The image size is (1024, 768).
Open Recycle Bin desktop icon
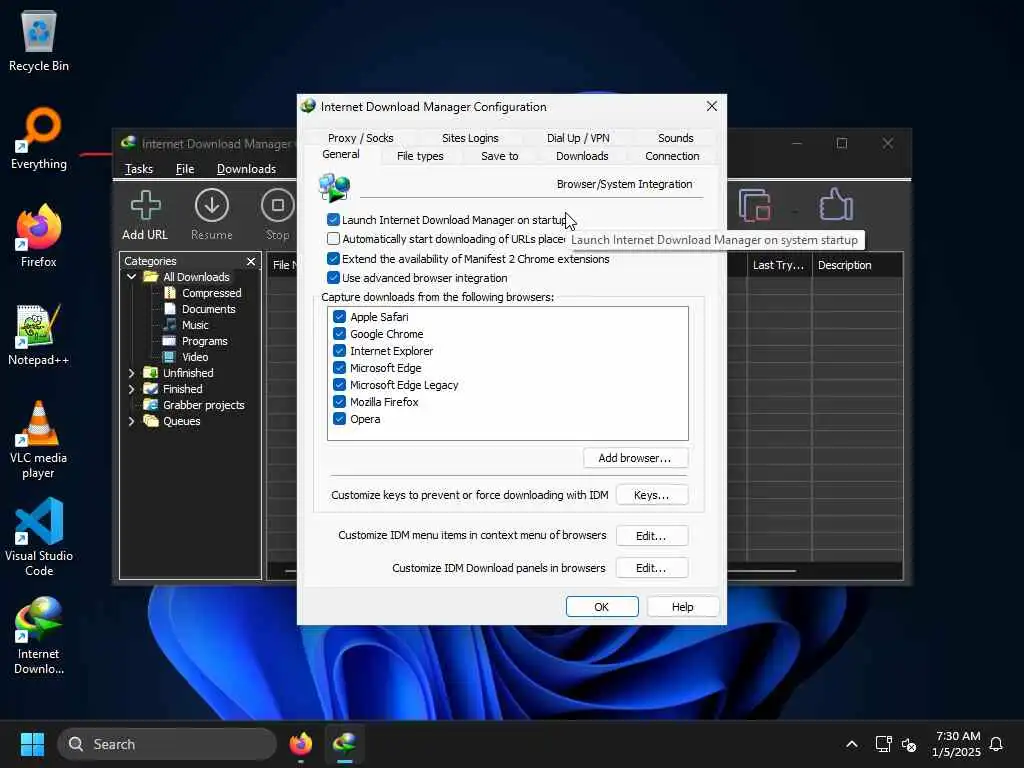click(x=39, y=40)
